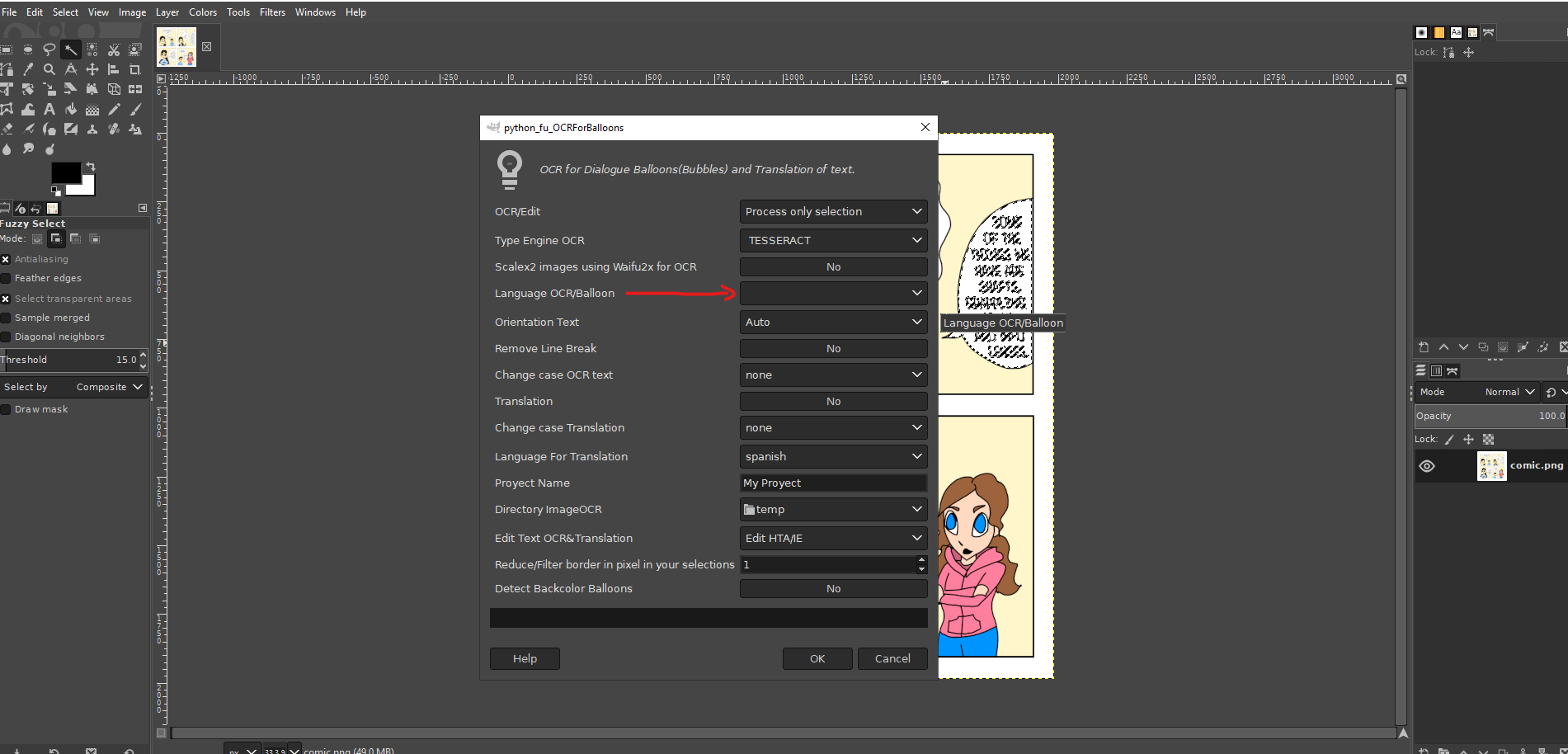Choose the Text tool in toolbox
The width and height of the screenshot is (1568, 754).
tap(49, 109)
